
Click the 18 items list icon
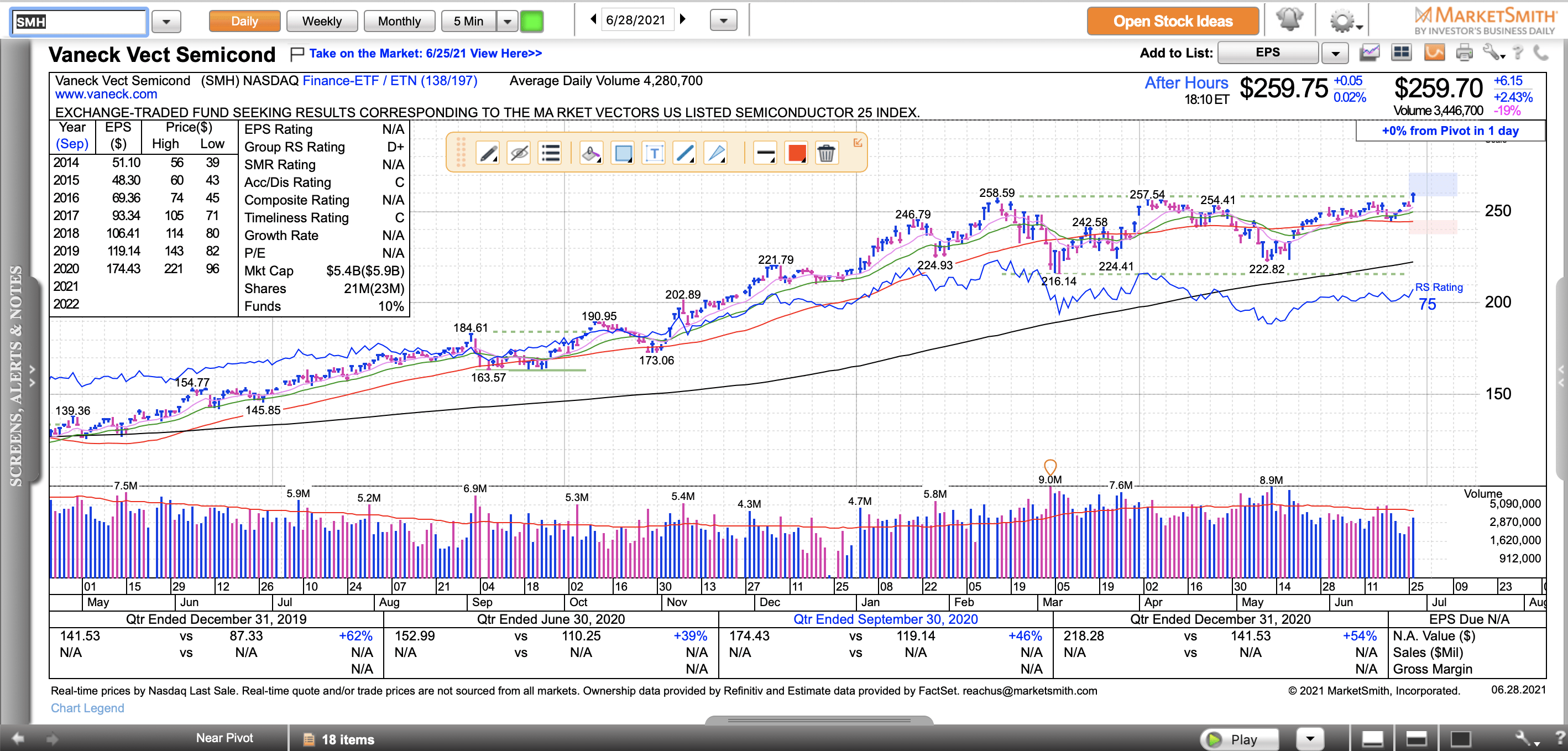(309, 739)
